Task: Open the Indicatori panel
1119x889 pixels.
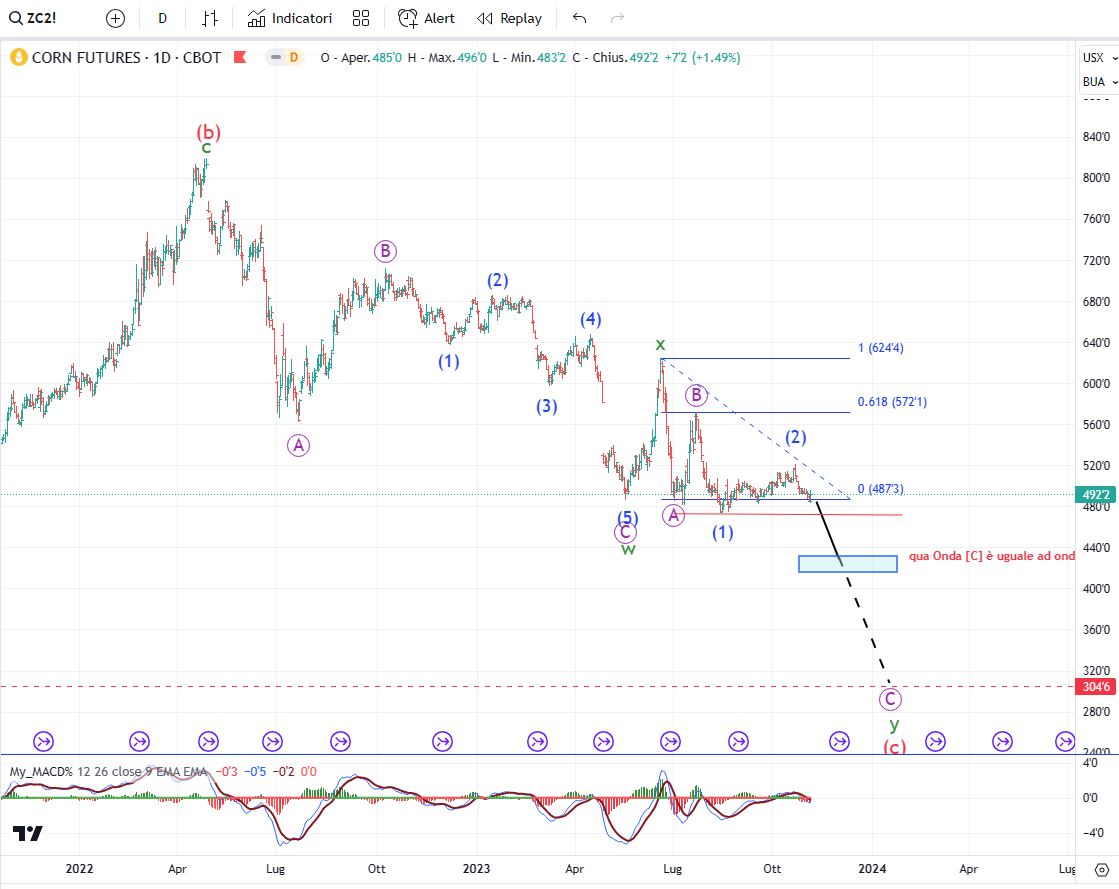Action: coord(290,19)
